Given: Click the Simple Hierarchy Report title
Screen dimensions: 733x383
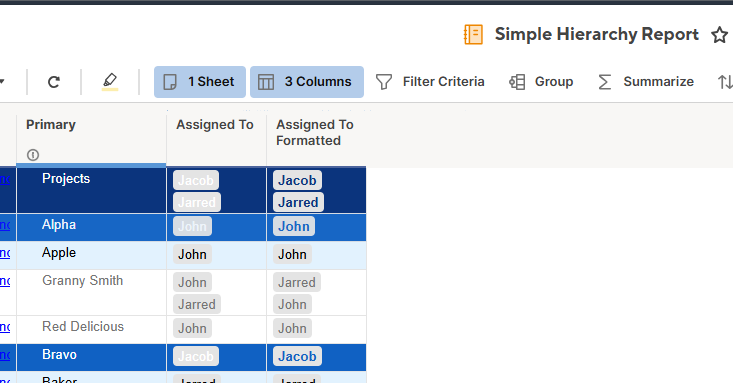Looking at the screenshot, I should (596, 35).
